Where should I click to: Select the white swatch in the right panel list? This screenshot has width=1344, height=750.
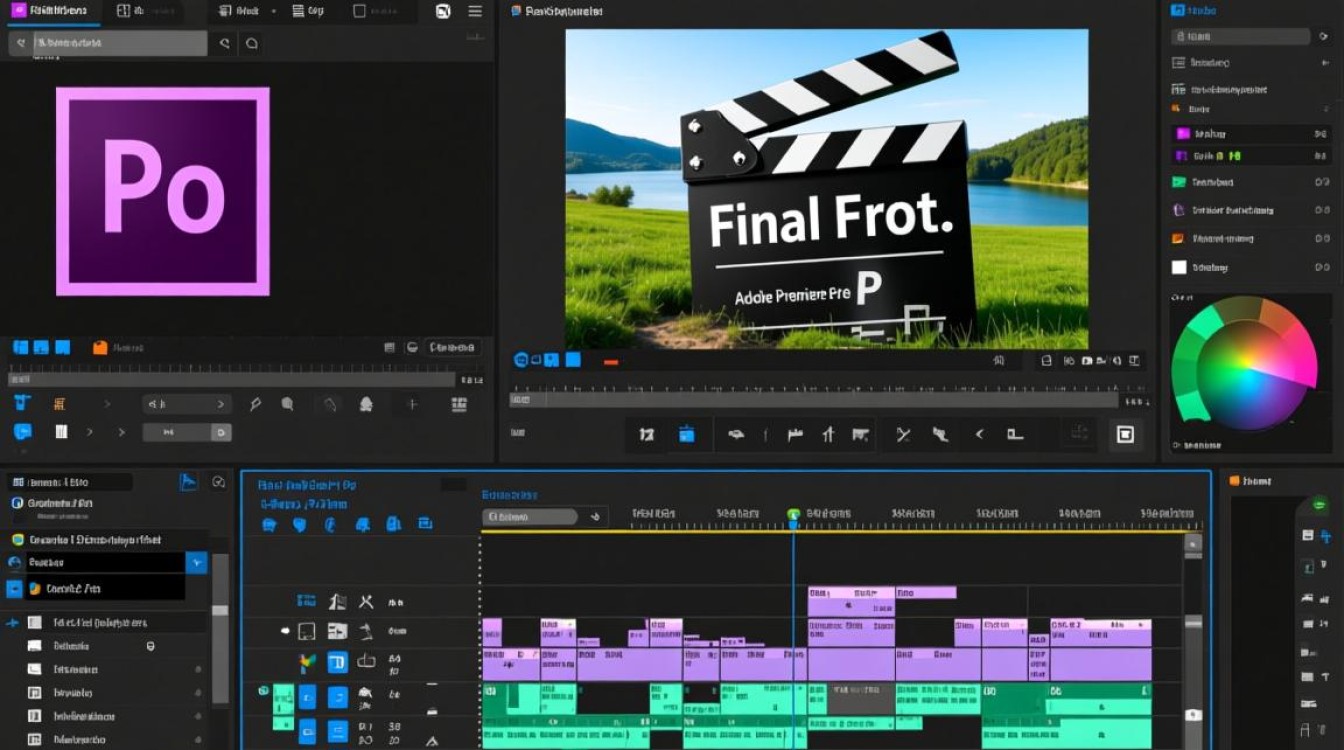[x=1179, y=267]
